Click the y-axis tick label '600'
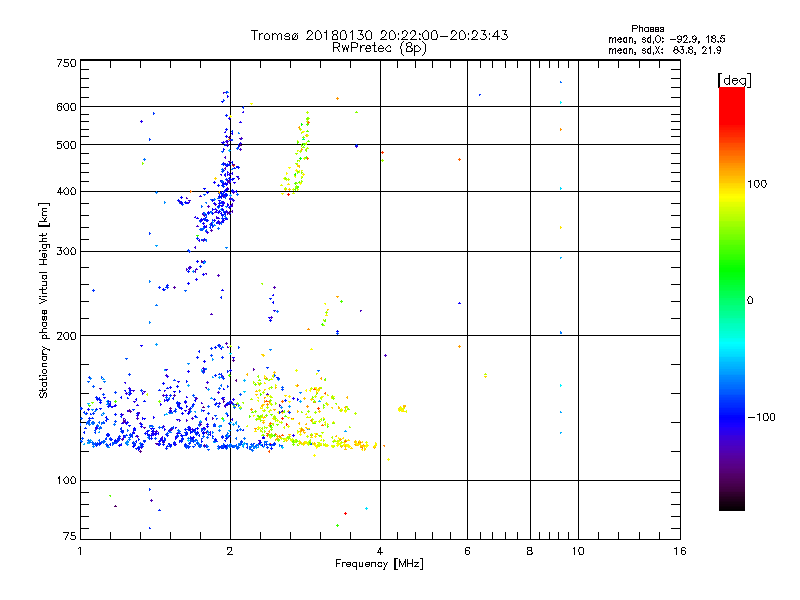This screenshot has height=600, width=800. coord(66,107)
